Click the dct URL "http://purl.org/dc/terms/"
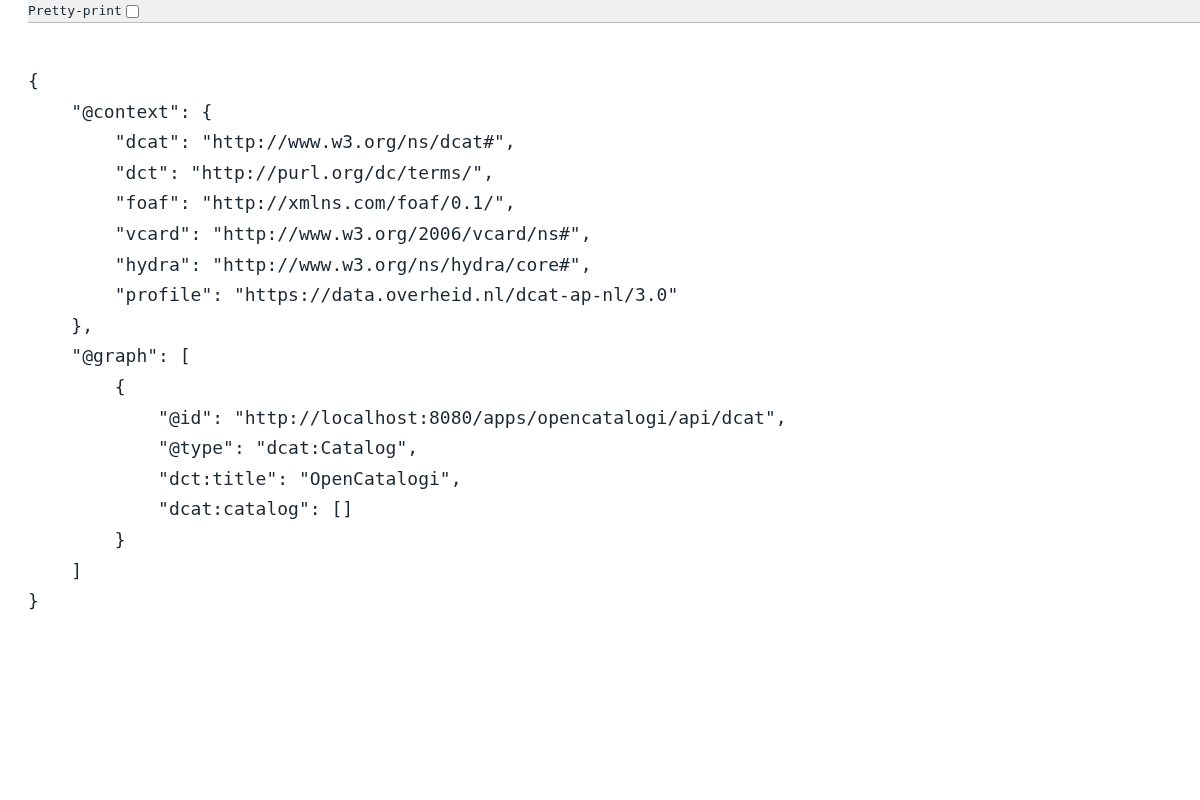Viewport: 1200px width, 800px height. click(x=337, y=173)
